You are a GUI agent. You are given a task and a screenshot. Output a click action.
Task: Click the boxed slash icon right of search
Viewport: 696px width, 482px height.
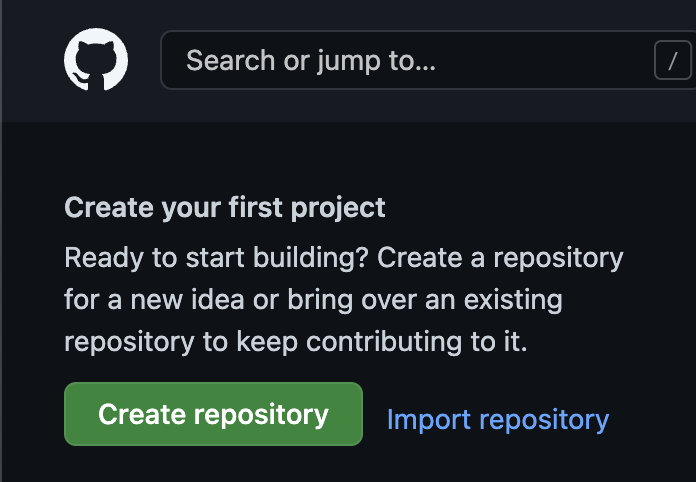(673, 62)
